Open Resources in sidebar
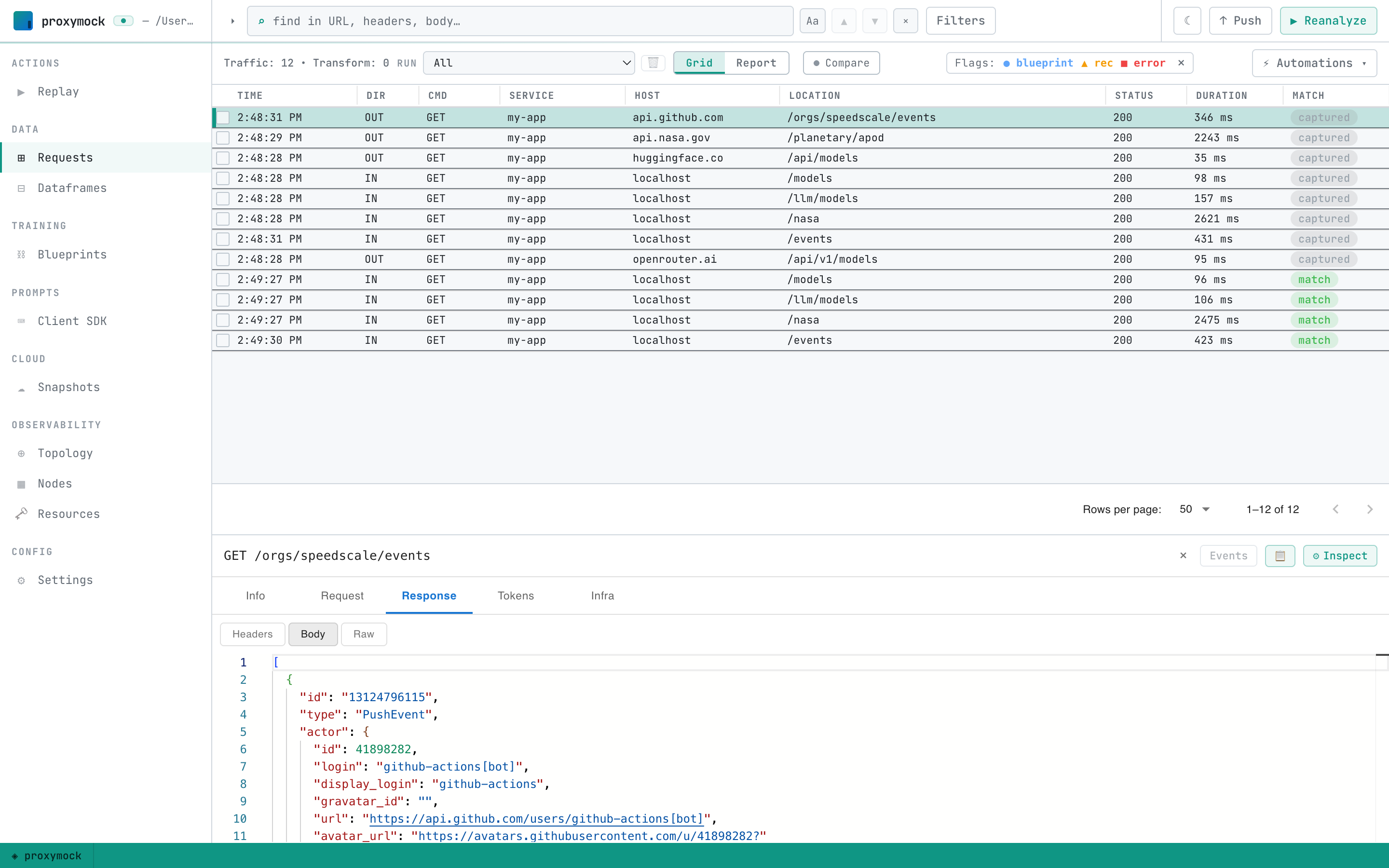 coord(106,514)
